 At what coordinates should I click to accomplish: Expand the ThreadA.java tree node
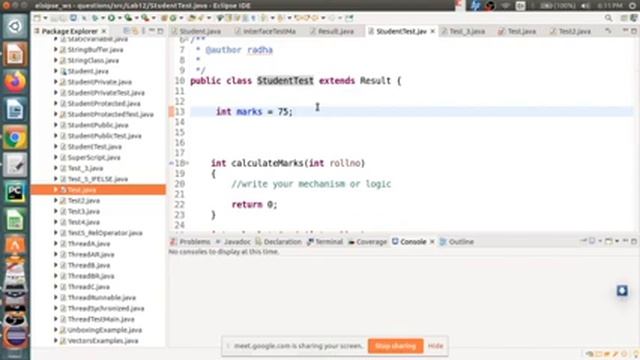tap(56, 244)
